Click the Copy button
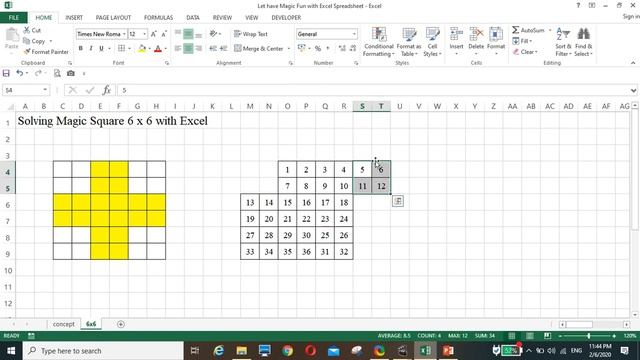This screenshot has width=640, height=360. coord(35,41)
